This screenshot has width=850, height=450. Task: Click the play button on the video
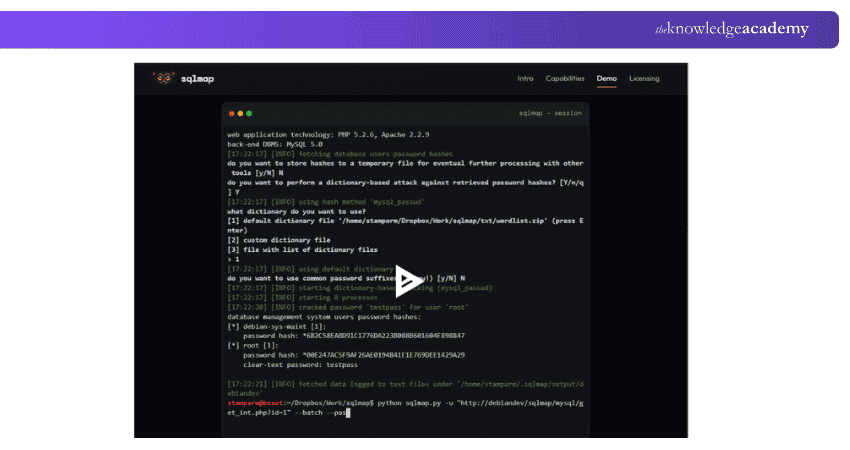[409, 281]
